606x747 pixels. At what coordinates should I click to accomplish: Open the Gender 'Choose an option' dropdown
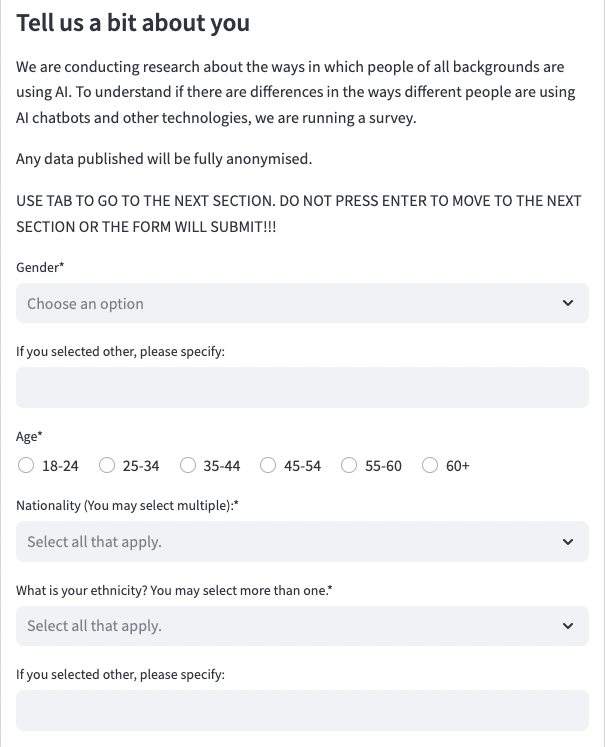coord(290,303)
